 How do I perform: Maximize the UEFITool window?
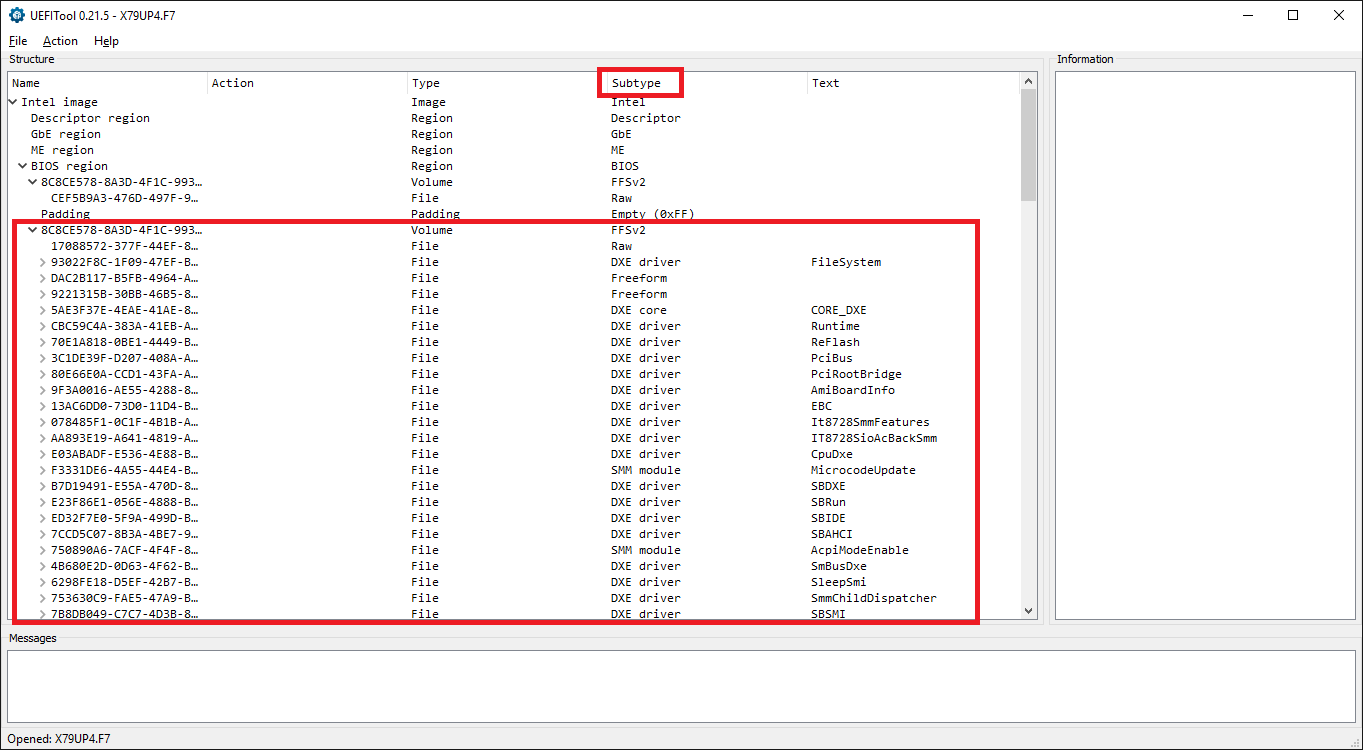tap(1293, 15)
